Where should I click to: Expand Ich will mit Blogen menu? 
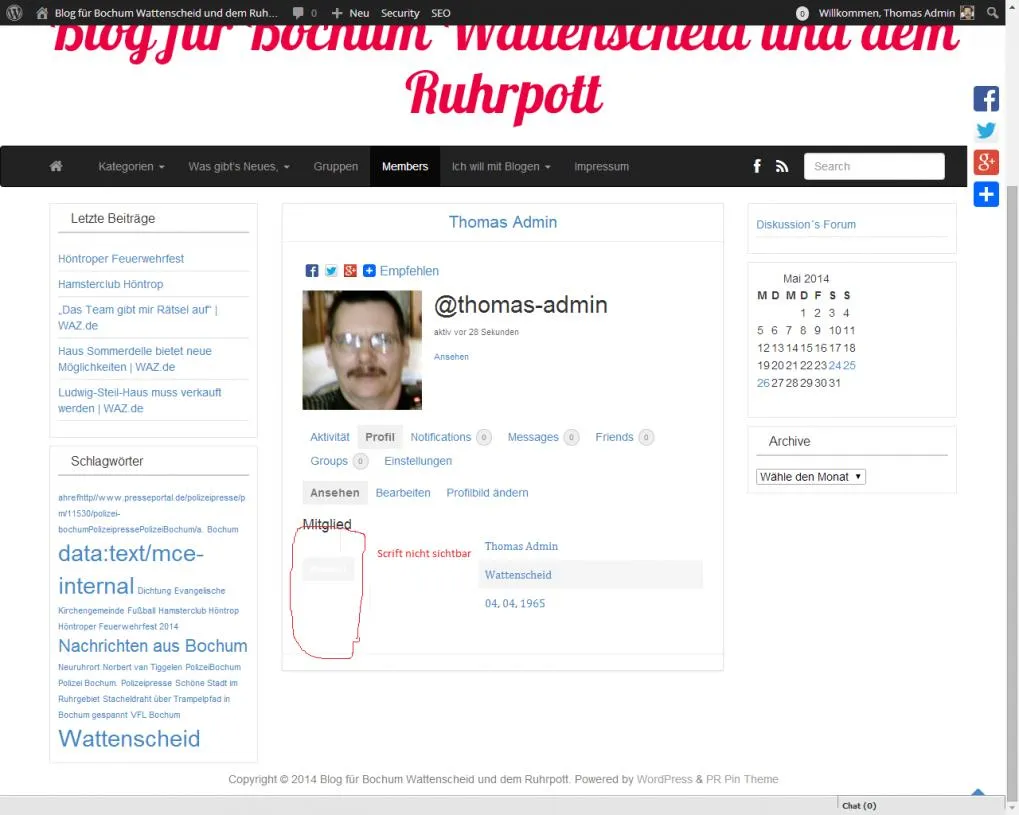pyautogui.click(x=501, y=166)
